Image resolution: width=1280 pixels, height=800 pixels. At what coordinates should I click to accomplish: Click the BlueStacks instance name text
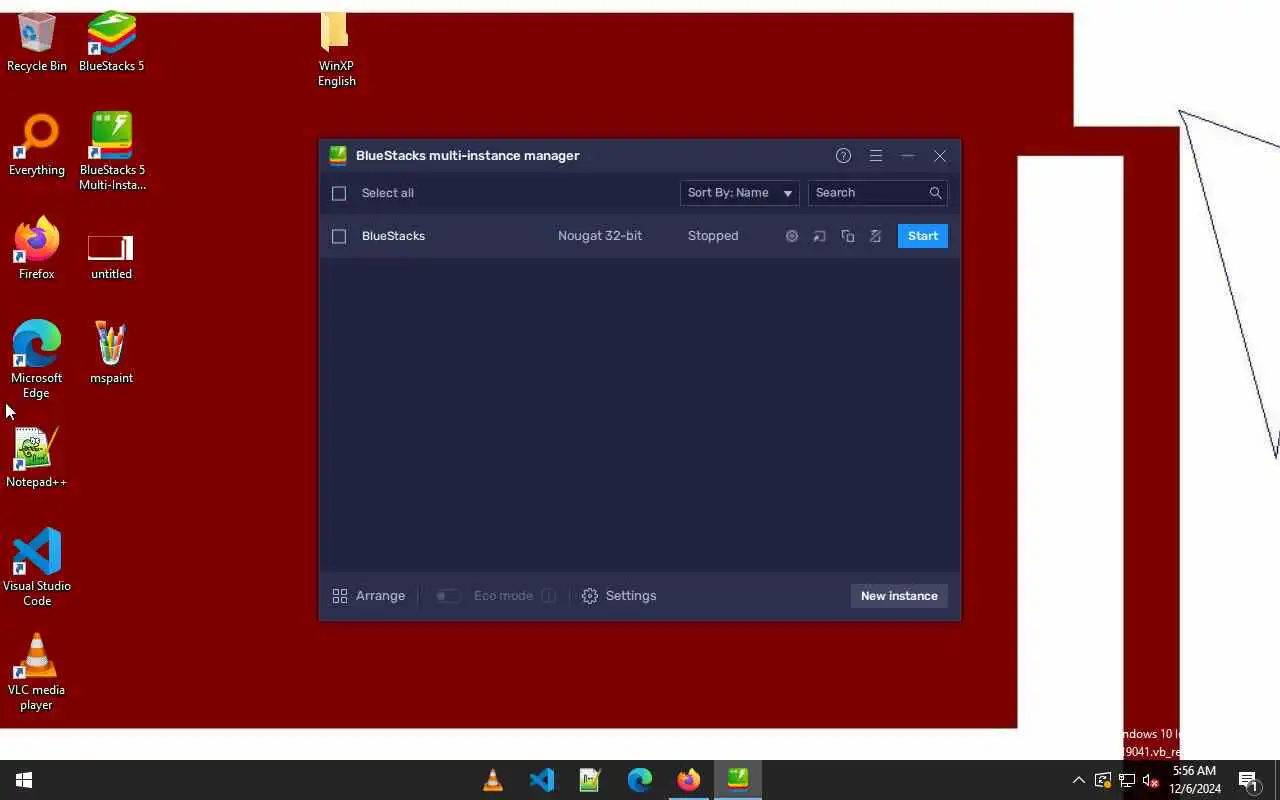pos(393,236)
